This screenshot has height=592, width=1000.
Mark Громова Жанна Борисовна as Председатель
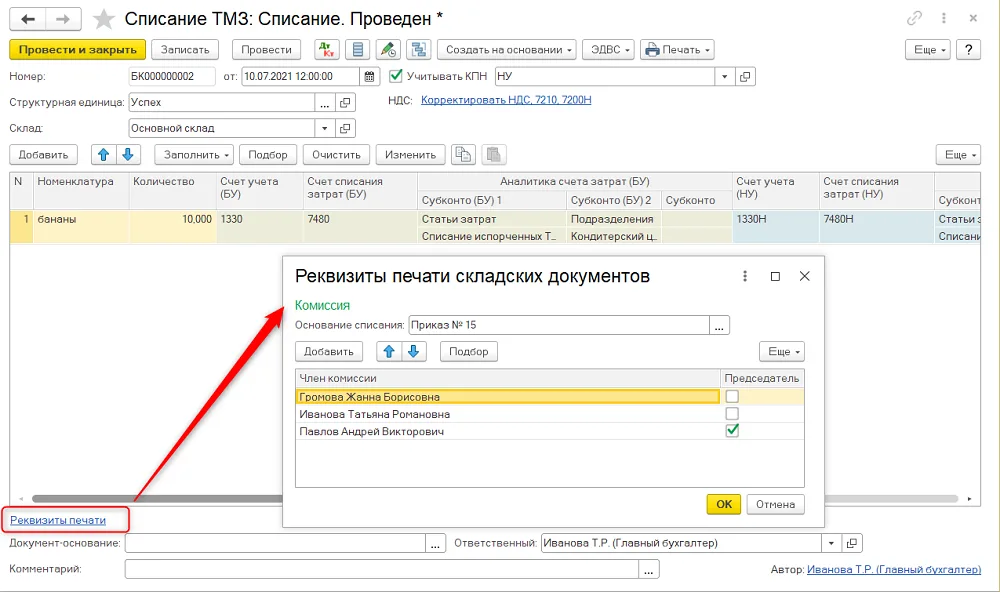pos(732,397)
